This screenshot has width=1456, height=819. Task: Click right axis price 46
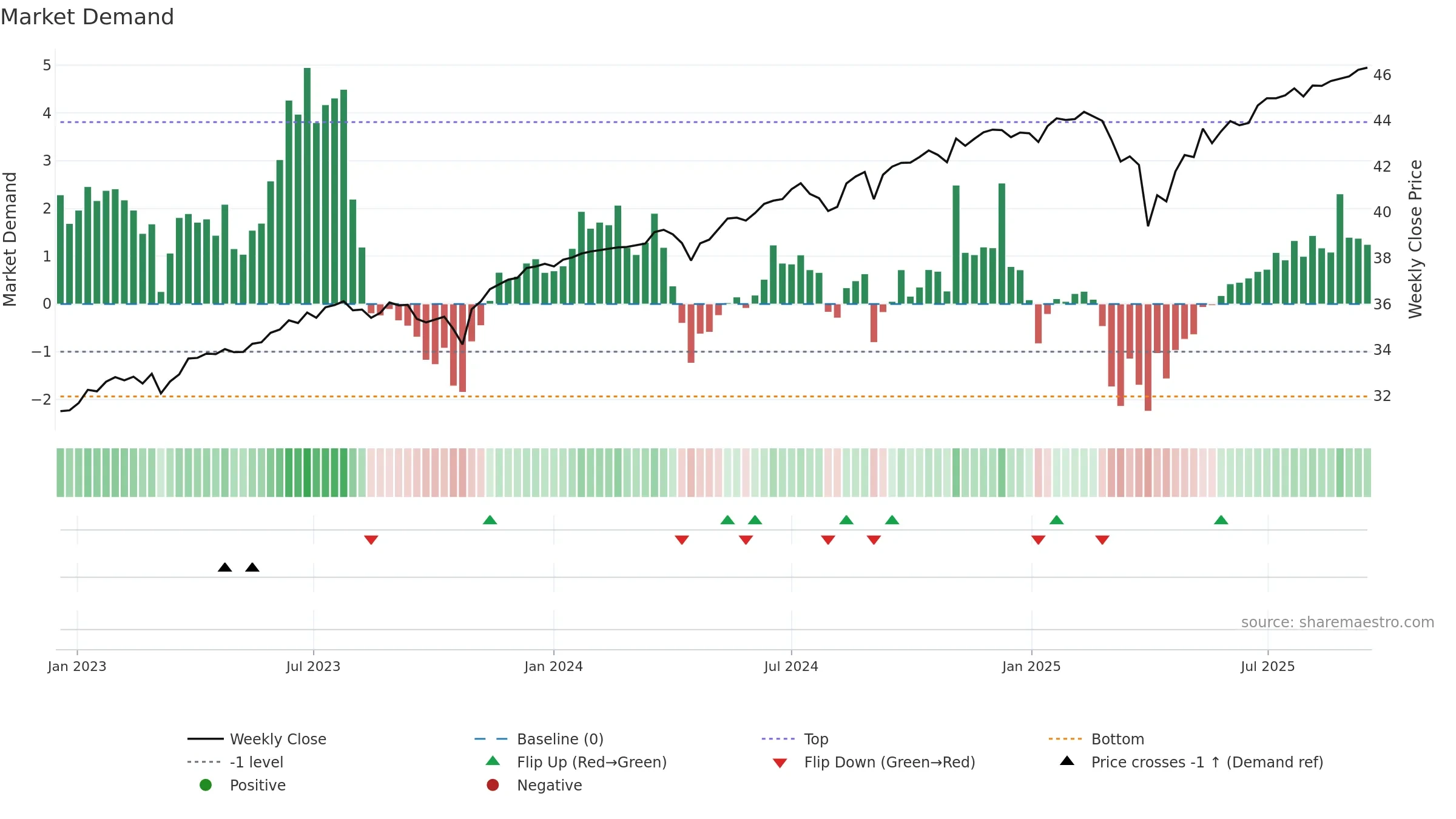coord(1383,75)
